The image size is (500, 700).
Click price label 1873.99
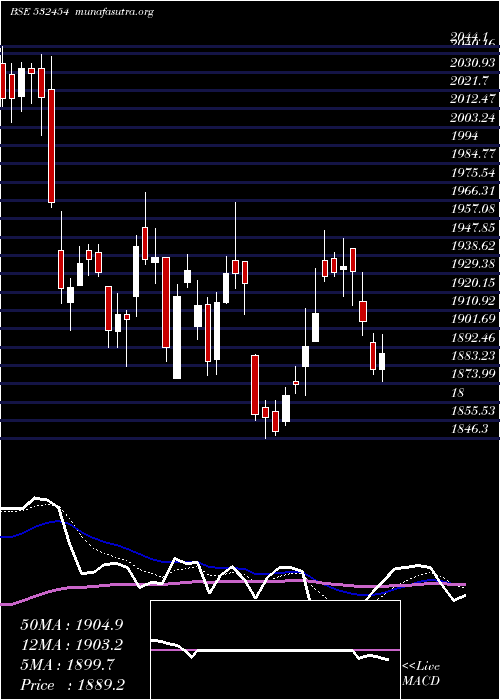[473, 374]
